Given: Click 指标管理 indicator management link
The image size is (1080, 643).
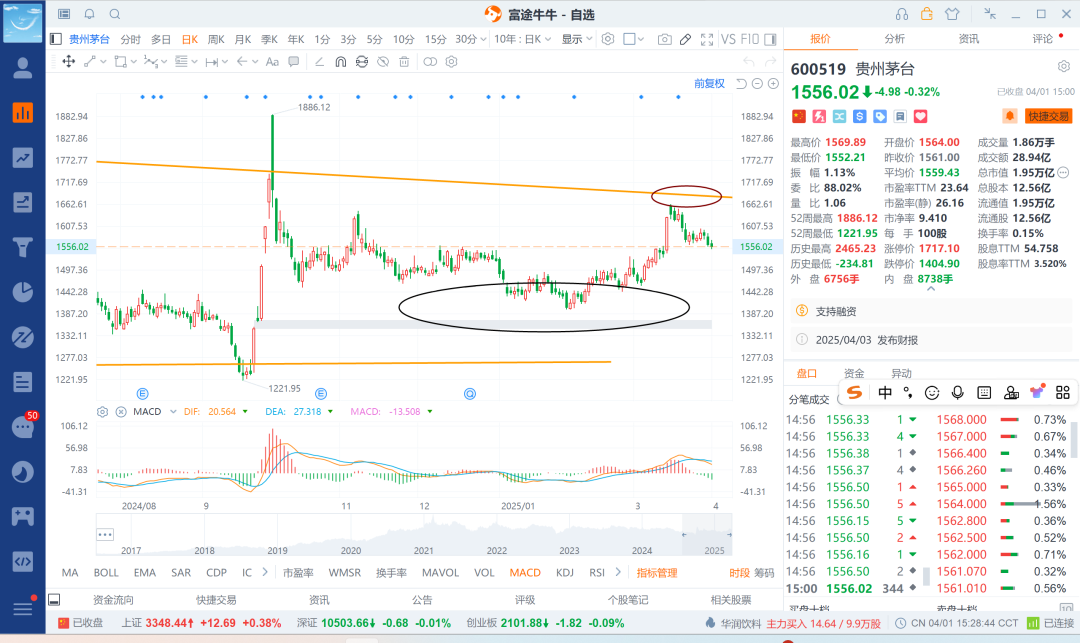Looking at the screenshot, I should click(x=657, y=573).
